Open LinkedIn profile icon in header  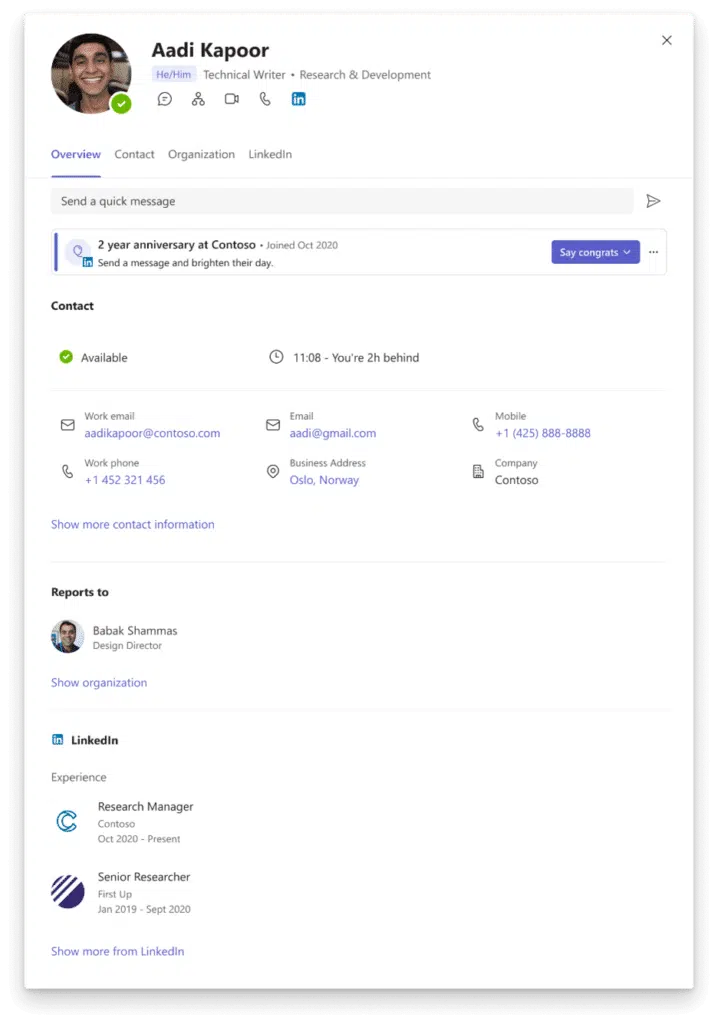299,99
